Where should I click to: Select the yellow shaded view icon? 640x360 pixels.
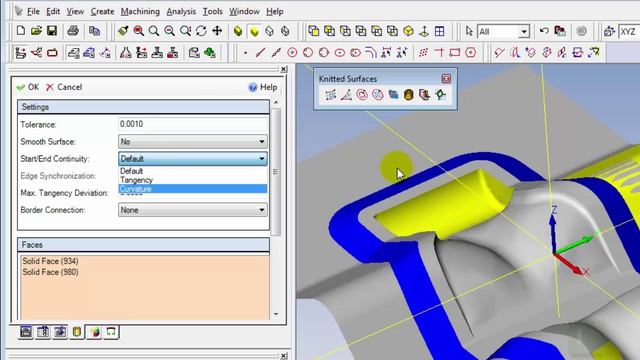click(254, 31)
